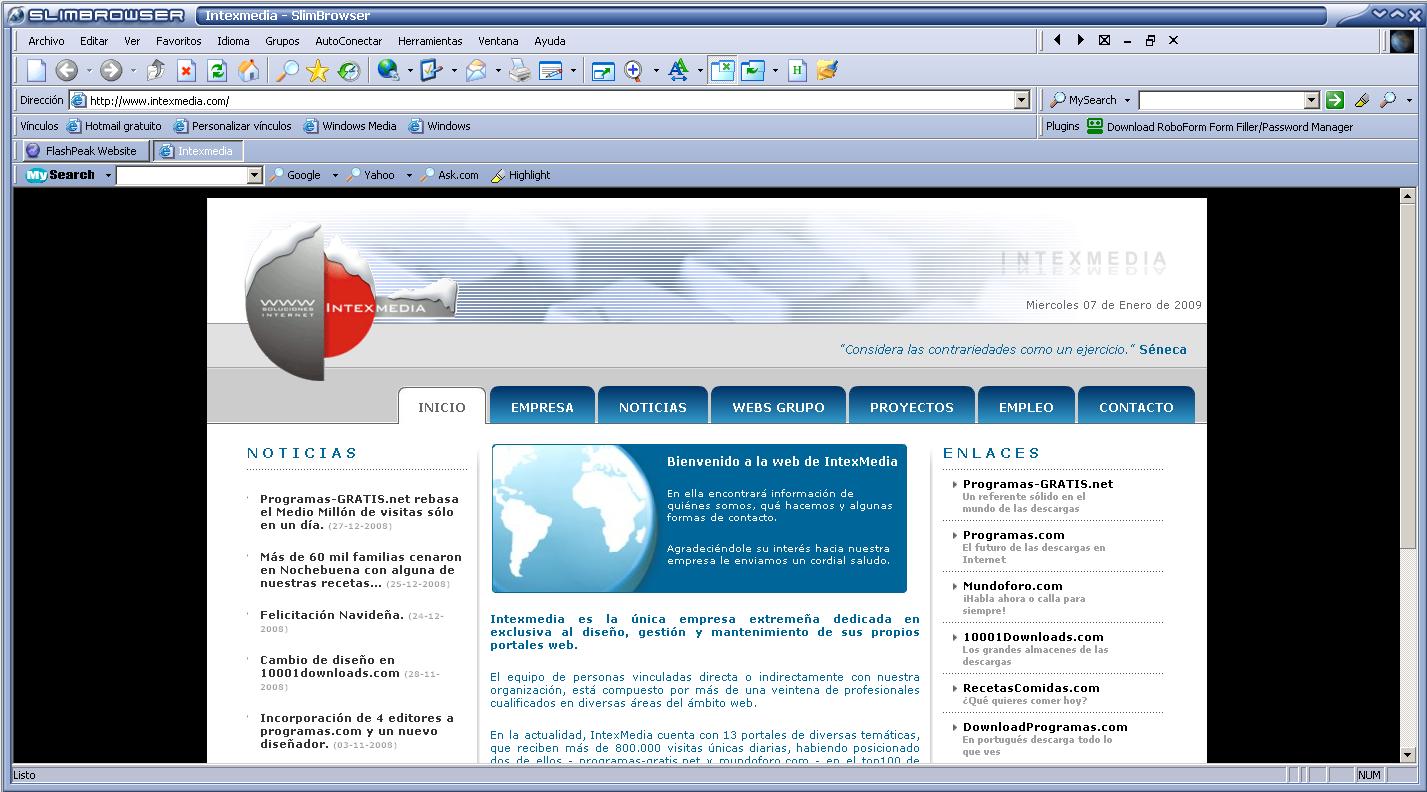Click the folder with brush cleanup icon

coord(827,70)
